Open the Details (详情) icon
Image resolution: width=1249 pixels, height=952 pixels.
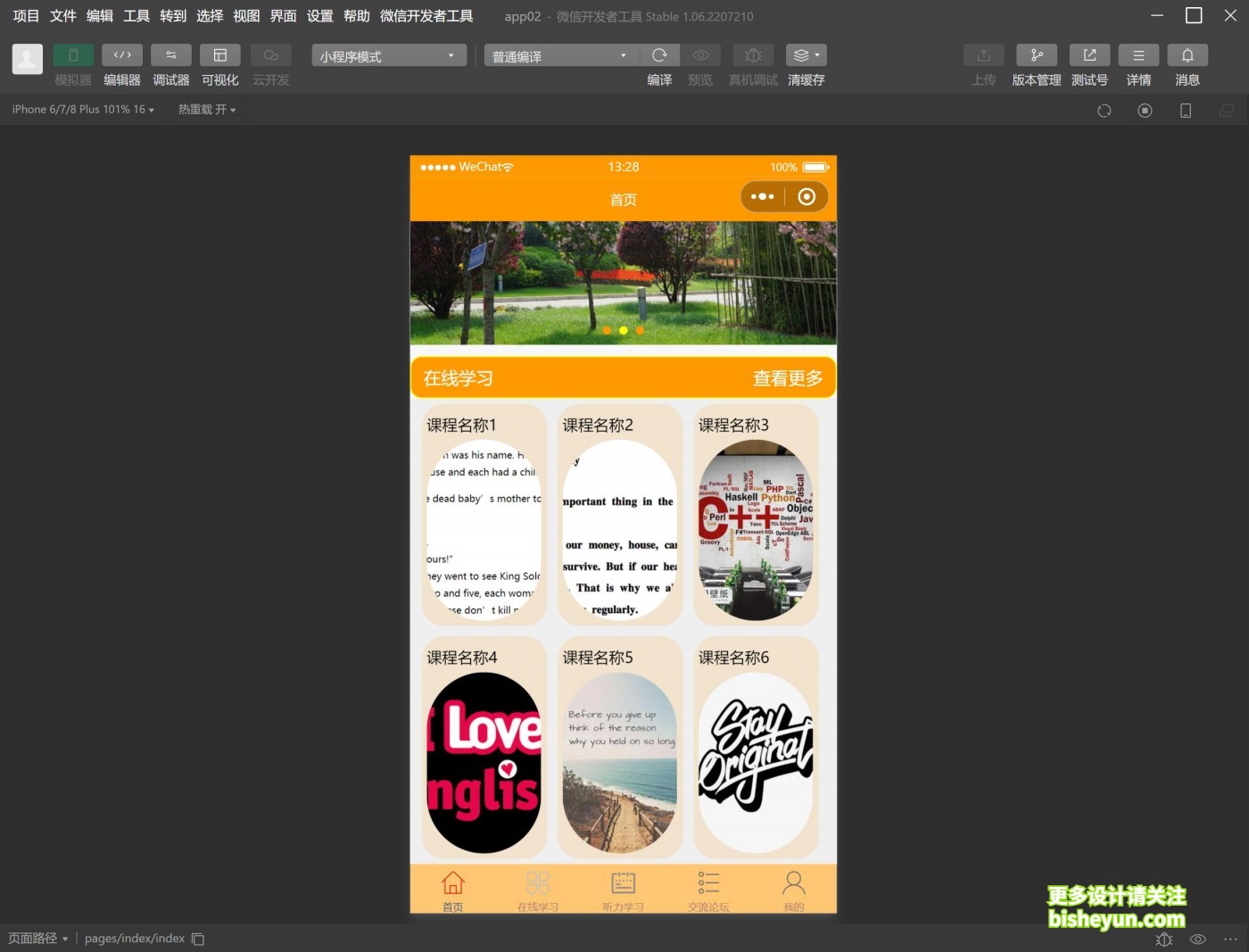(1138, 55)
